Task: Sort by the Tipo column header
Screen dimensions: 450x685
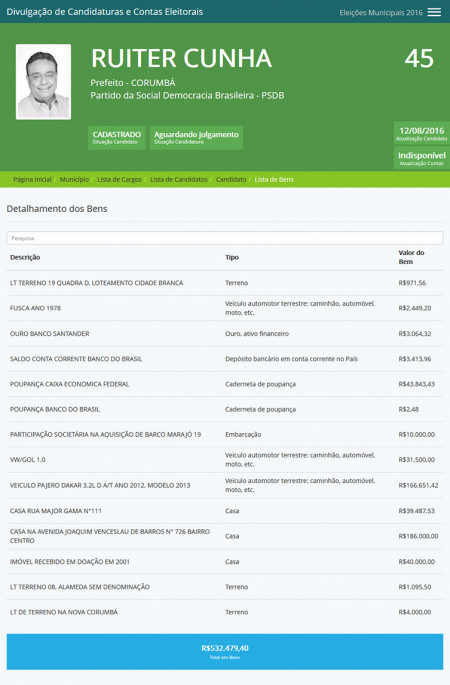Action: pos(232,257)
